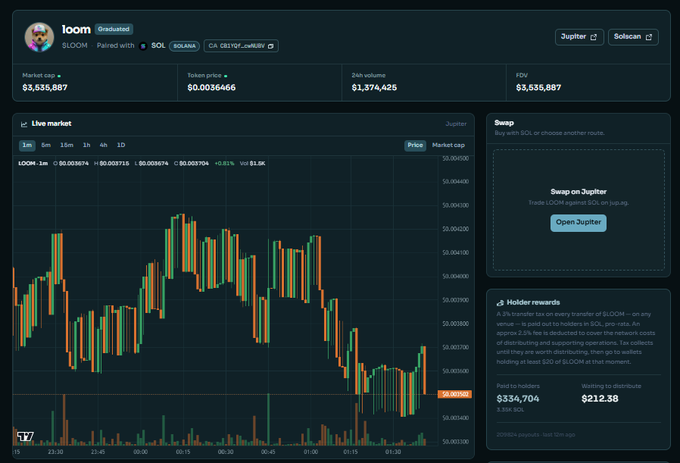Click the Swap on Jupiter heading

pyautogui.click(x=579, y=192)
